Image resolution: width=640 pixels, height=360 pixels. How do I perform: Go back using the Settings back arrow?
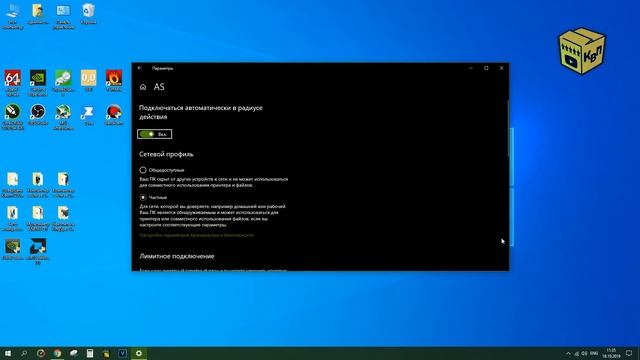click(x=140, y=68)
